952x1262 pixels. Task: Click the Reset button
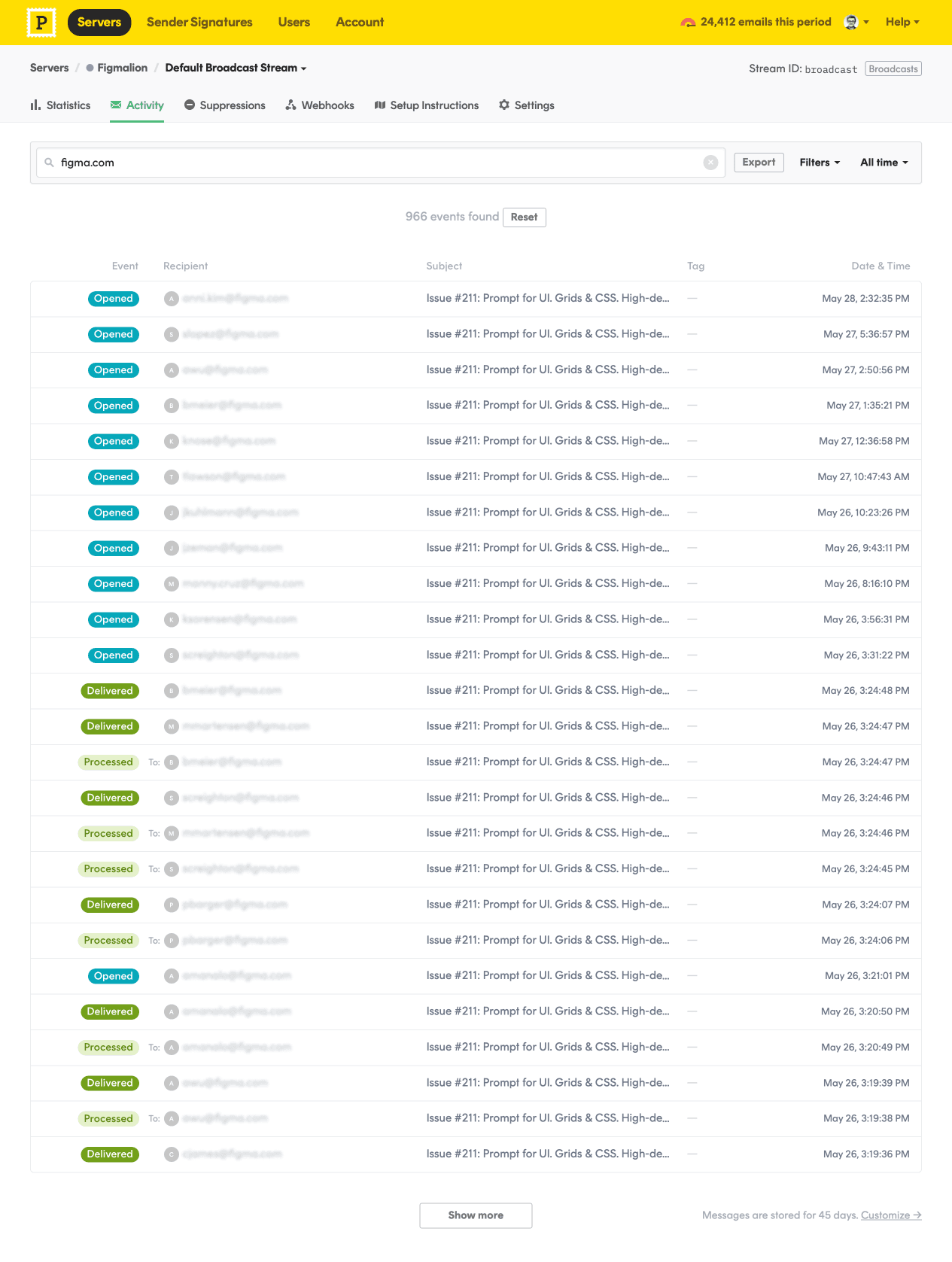tap(525, 217)
